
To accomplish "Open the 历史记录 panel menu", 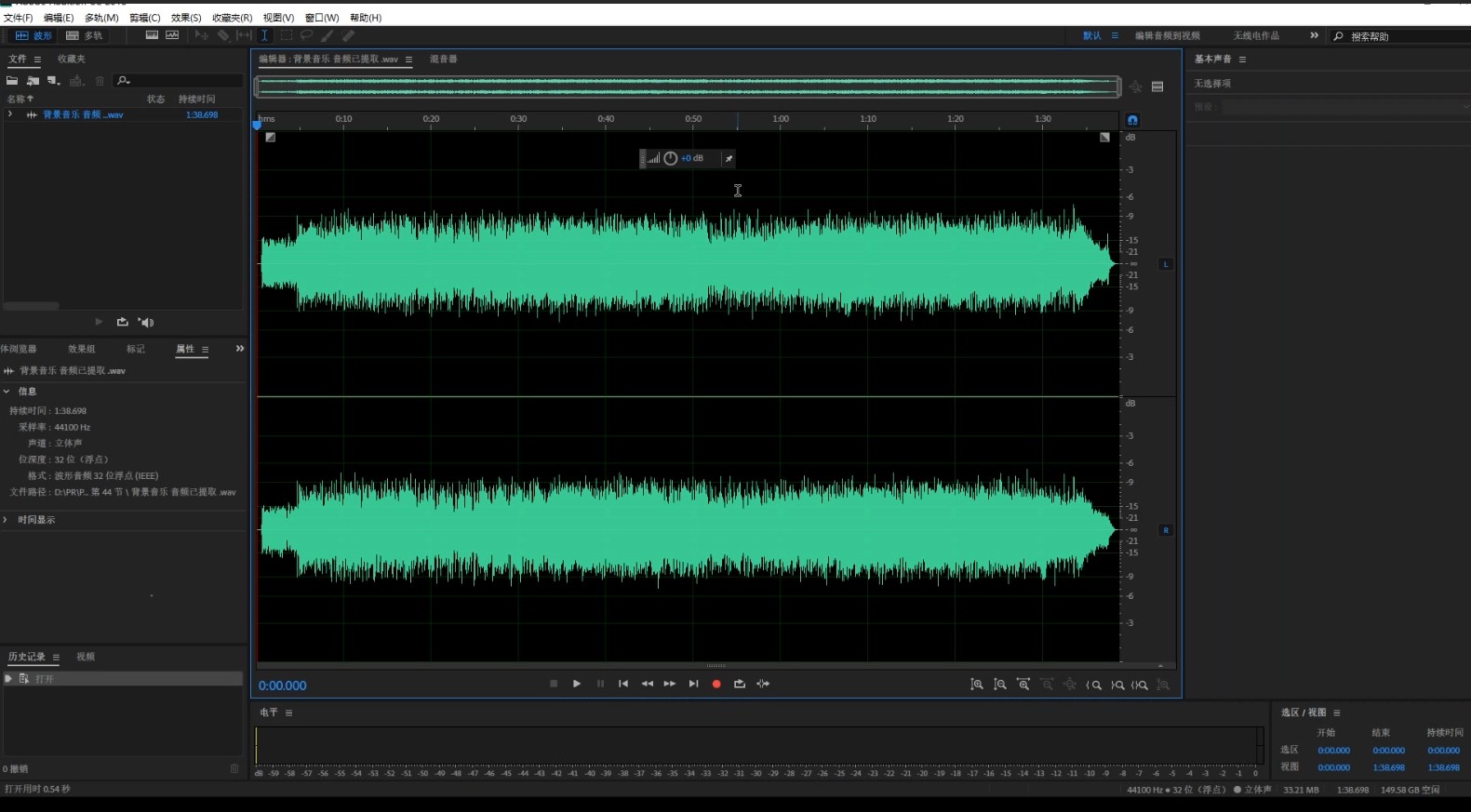I will pos(56,657).
